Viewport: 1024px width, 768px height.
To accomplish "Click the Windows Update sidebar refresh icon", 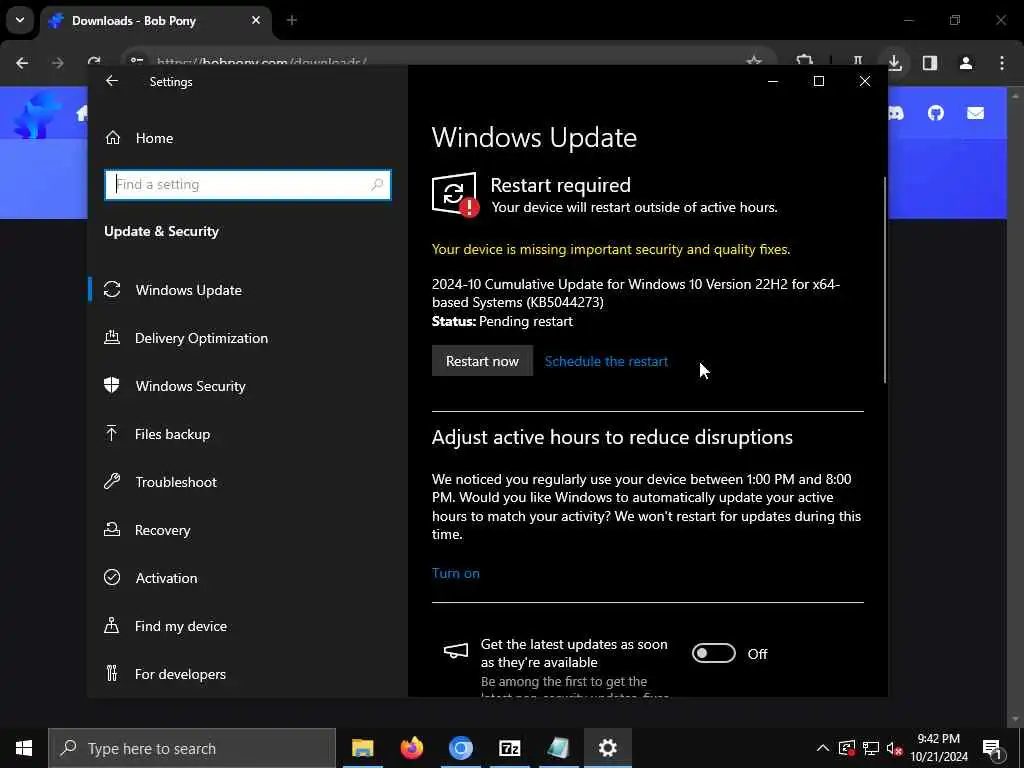I will (x=112, y=289).
